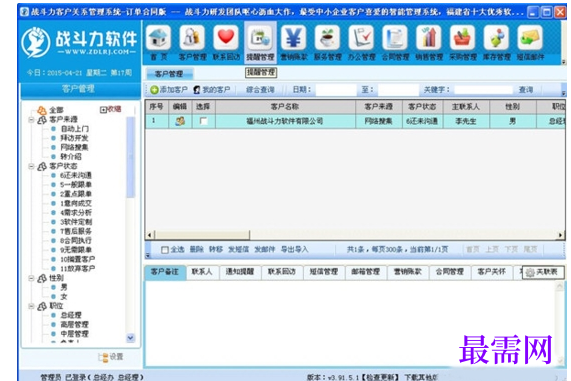Click the 收缩 collapse-all toggle
571x381 pixels.
[x=111, y=109]
